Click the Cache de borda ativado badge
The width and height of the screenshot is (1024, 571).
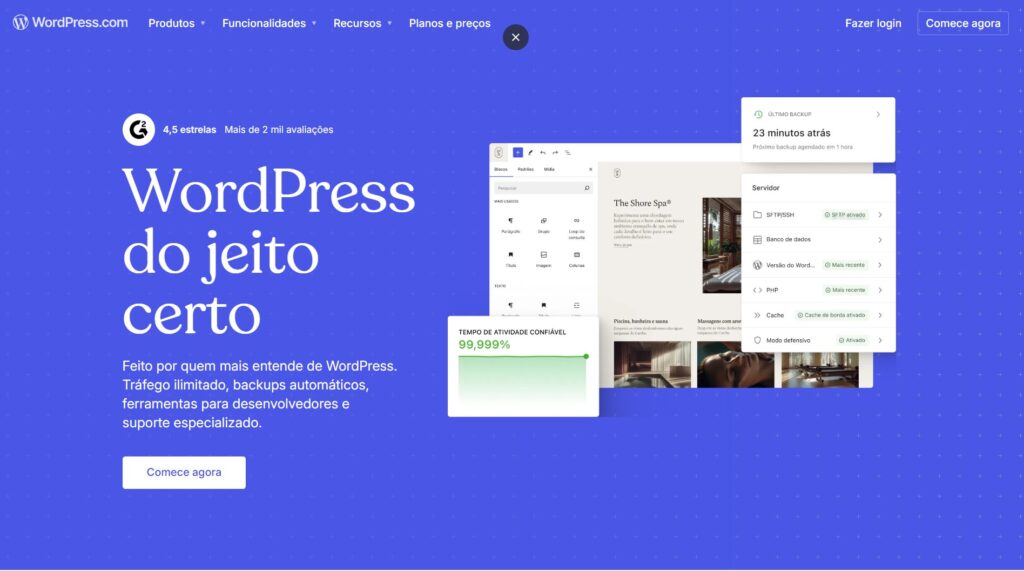click(x=831, y=315)
